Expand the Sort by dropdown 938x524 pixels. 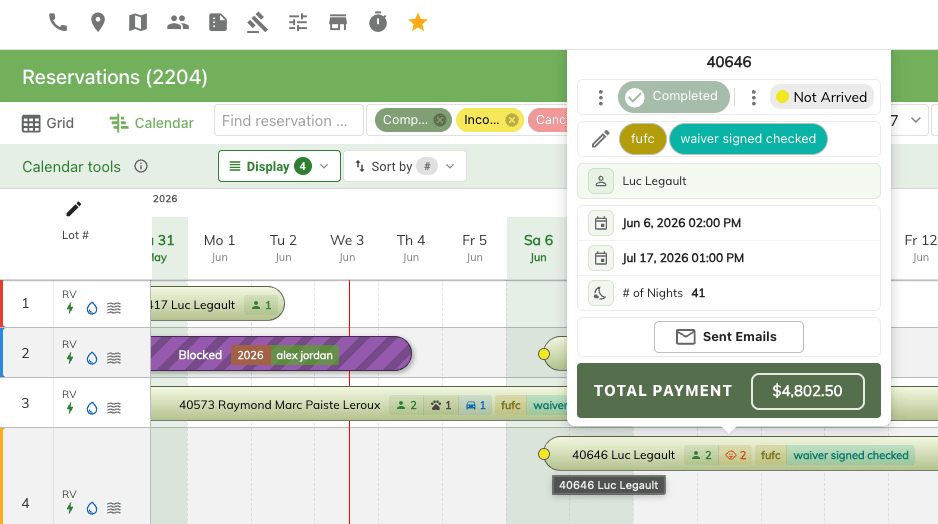pyautogui.click(x=405, y=166)
